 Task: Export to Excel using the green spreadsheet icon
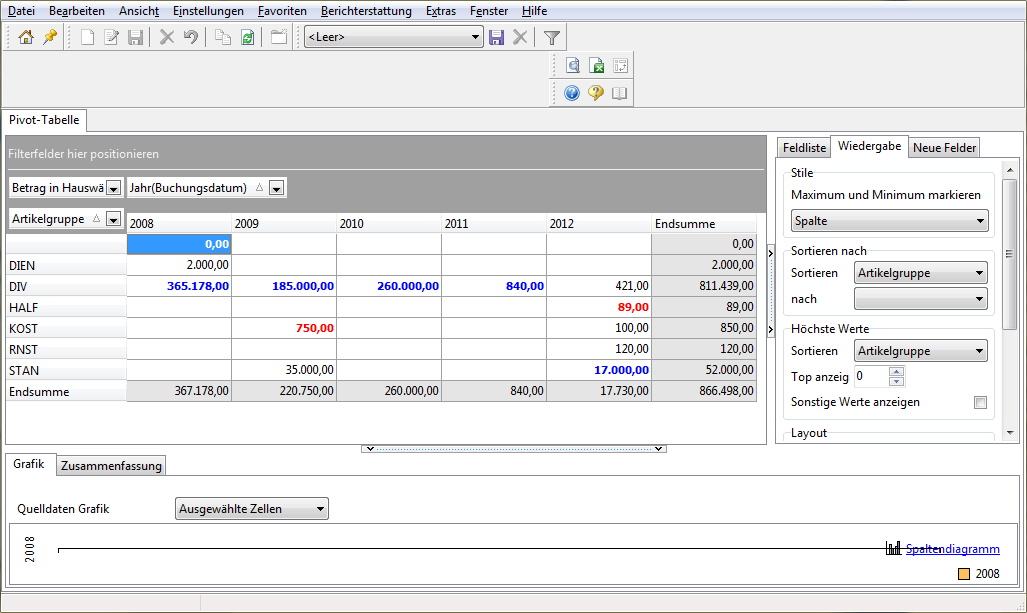597,66
